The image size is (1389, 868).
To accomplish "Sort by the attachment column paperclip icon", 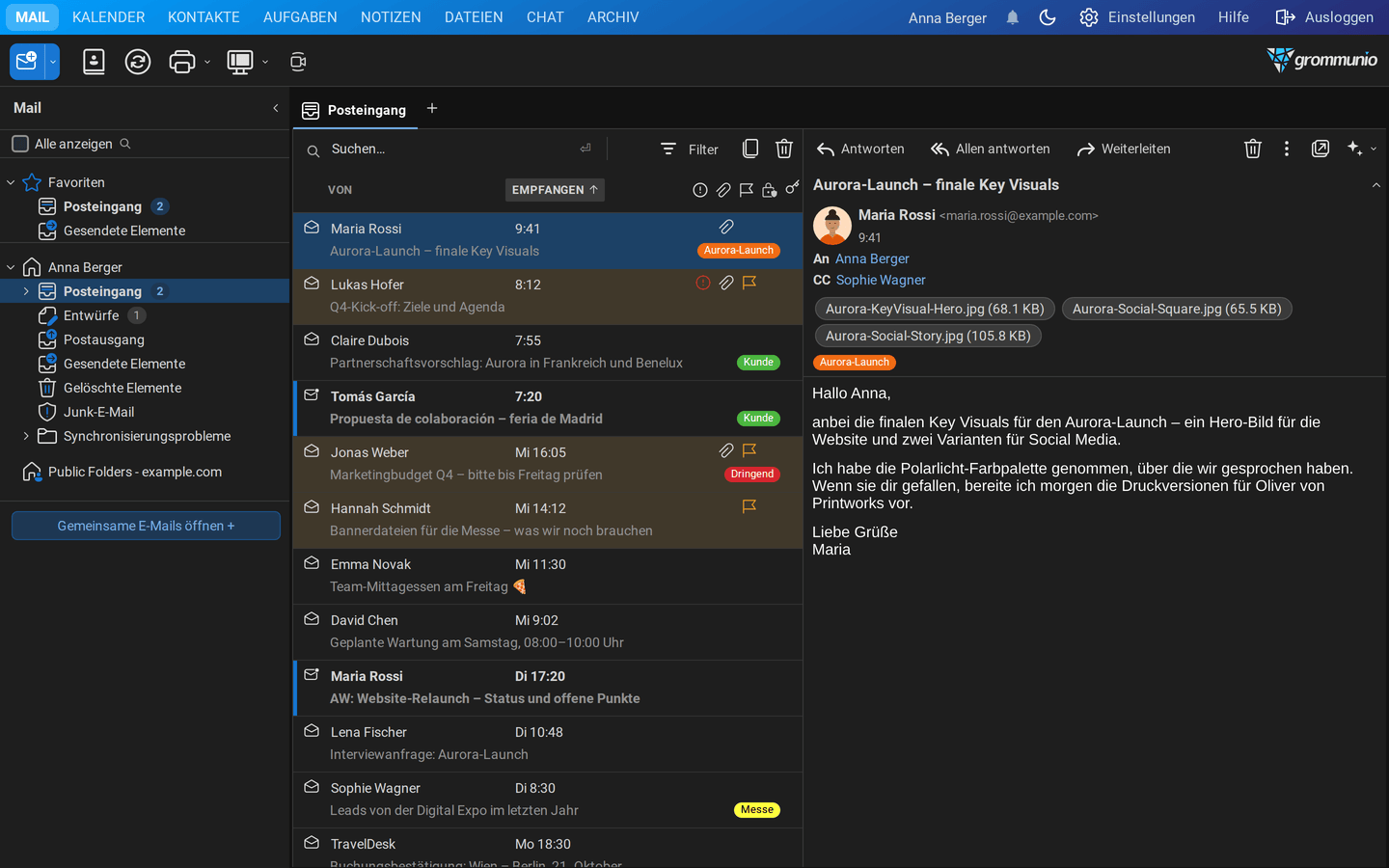I will point(723,190).
